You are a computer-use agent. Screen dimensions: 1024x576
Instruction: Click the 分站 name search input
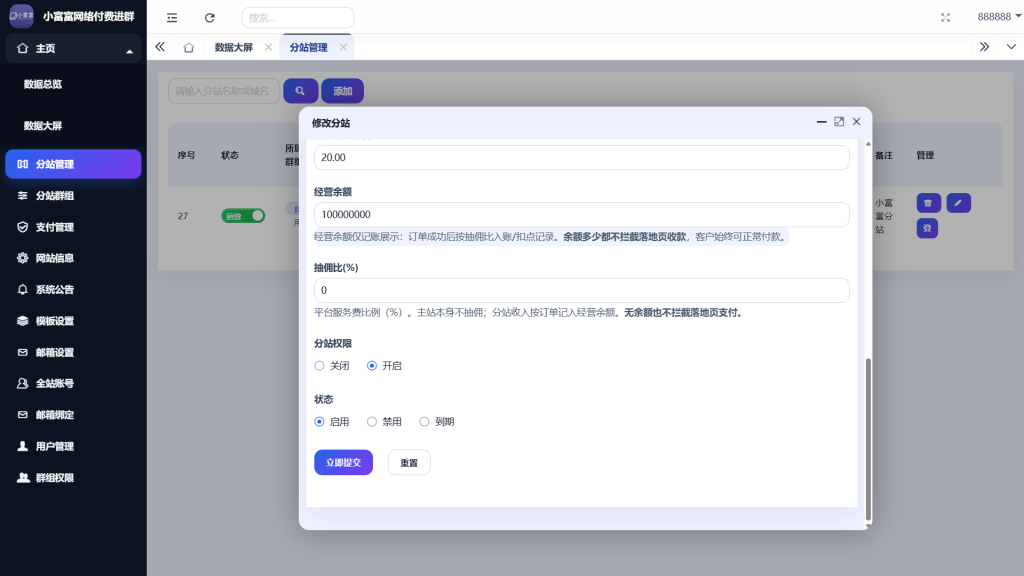224,91
